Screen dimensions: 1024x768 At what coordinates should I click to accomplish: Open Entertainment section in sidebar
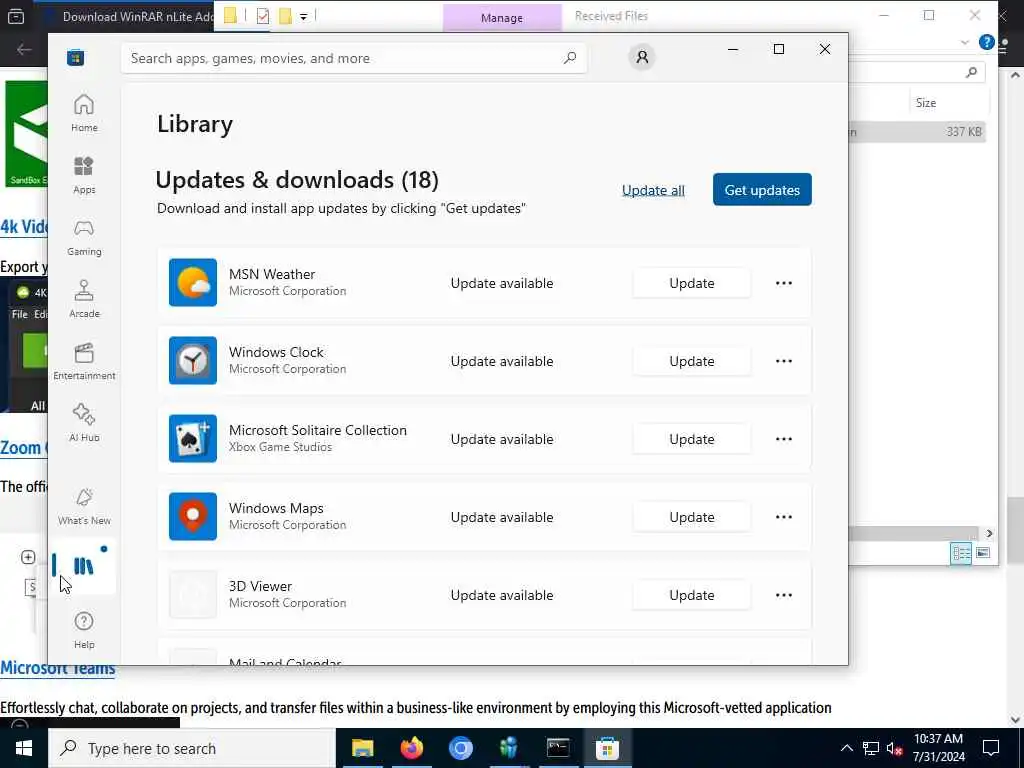pos(84,361)
